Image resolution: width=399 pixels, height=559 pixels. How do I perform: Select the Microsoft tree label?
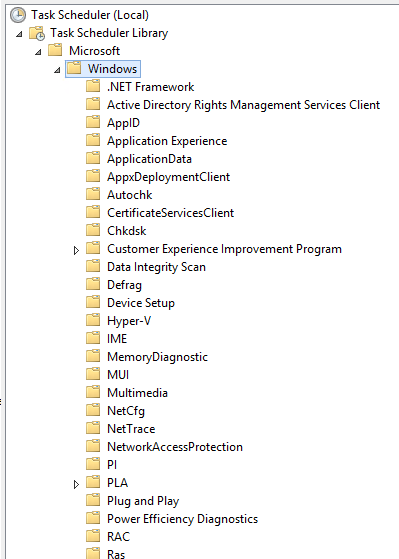[94, 51]
